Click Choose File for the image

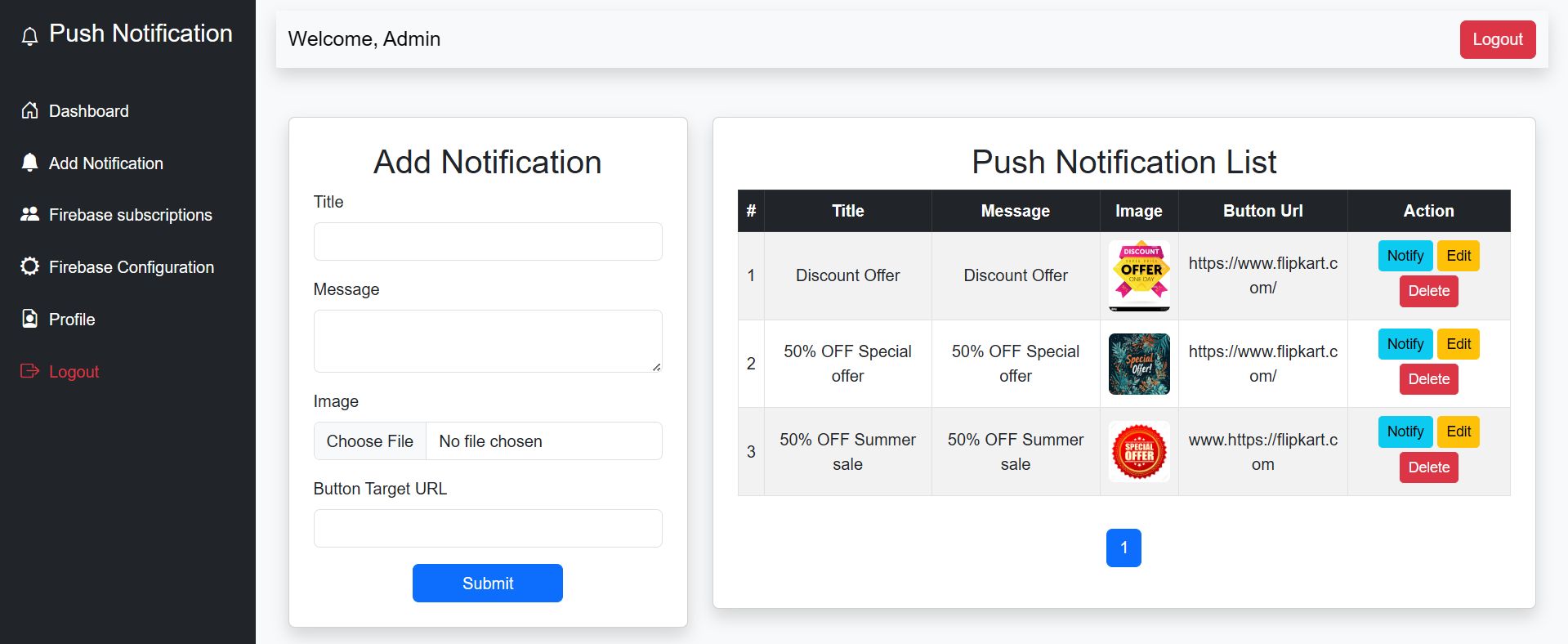pyautogui.click(x=370, y=441)
